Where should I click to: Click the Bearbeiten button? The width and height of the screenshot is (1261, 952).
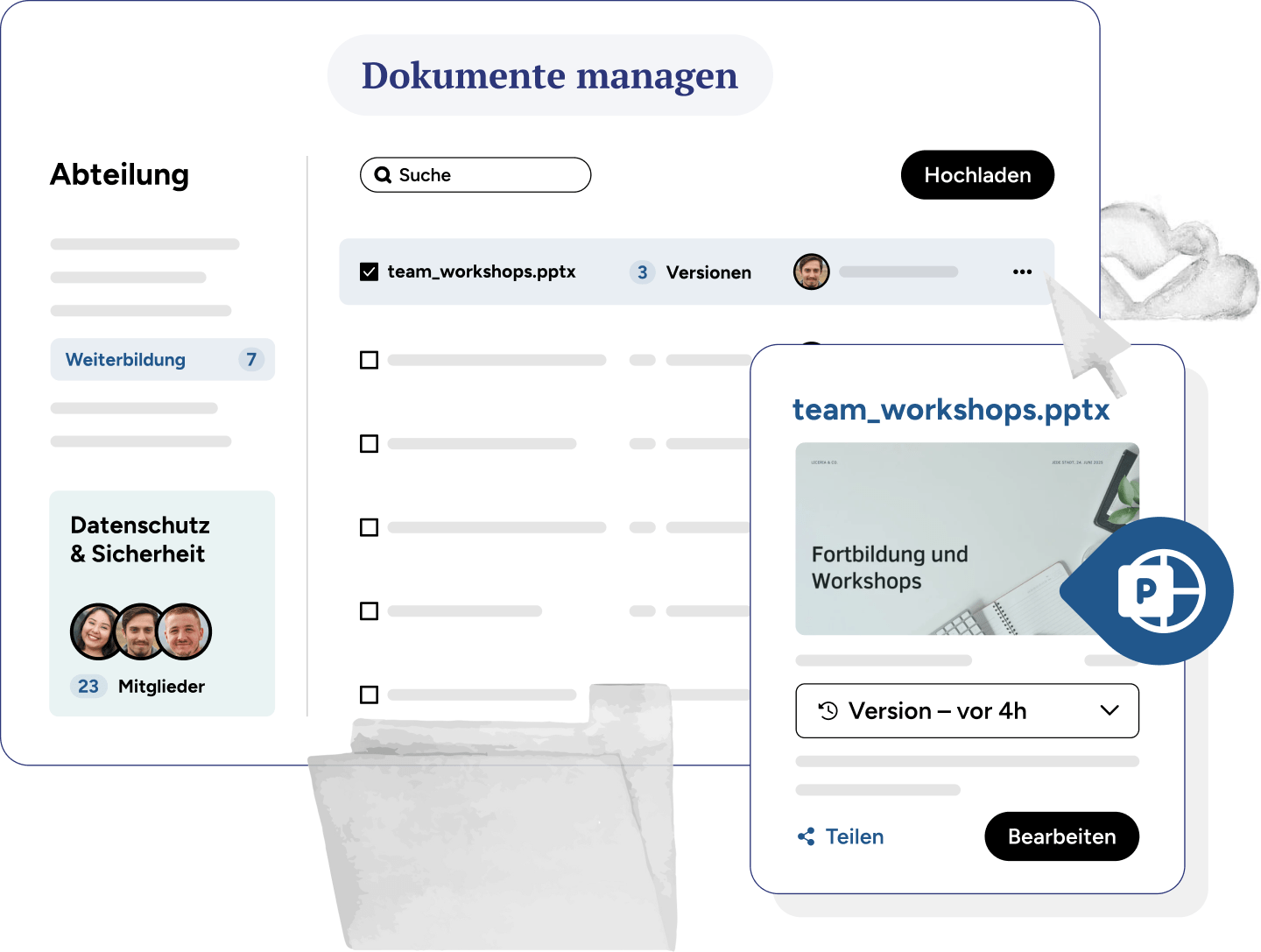(x=1061, y=837)
